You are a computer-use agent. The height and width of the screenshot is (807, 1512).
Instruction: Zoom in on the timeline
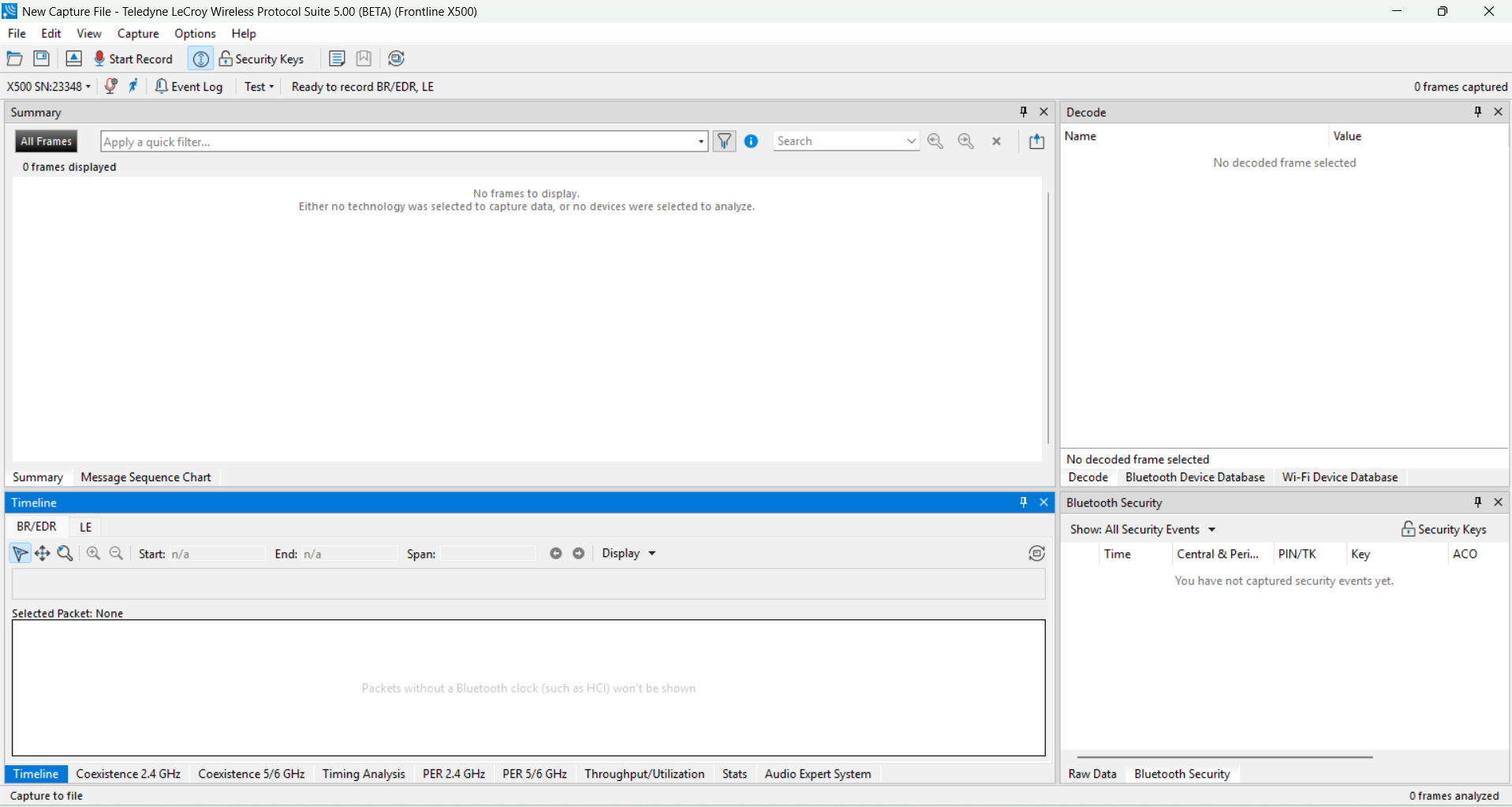93,554
